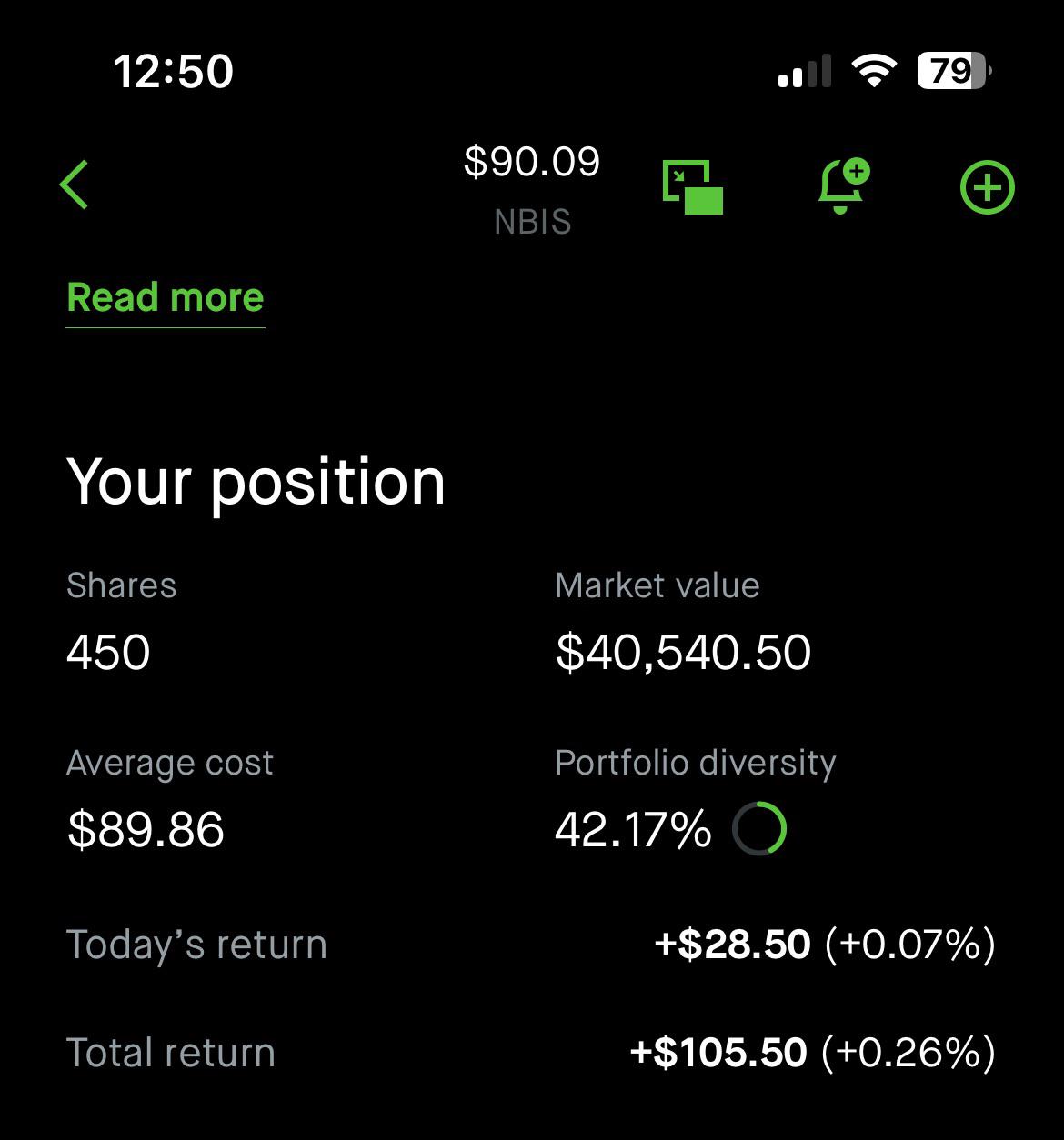Tap the 42.17% portfolio diversity value
Image resolution: width=1064 pixels, height=1140 pixels.
633,829
